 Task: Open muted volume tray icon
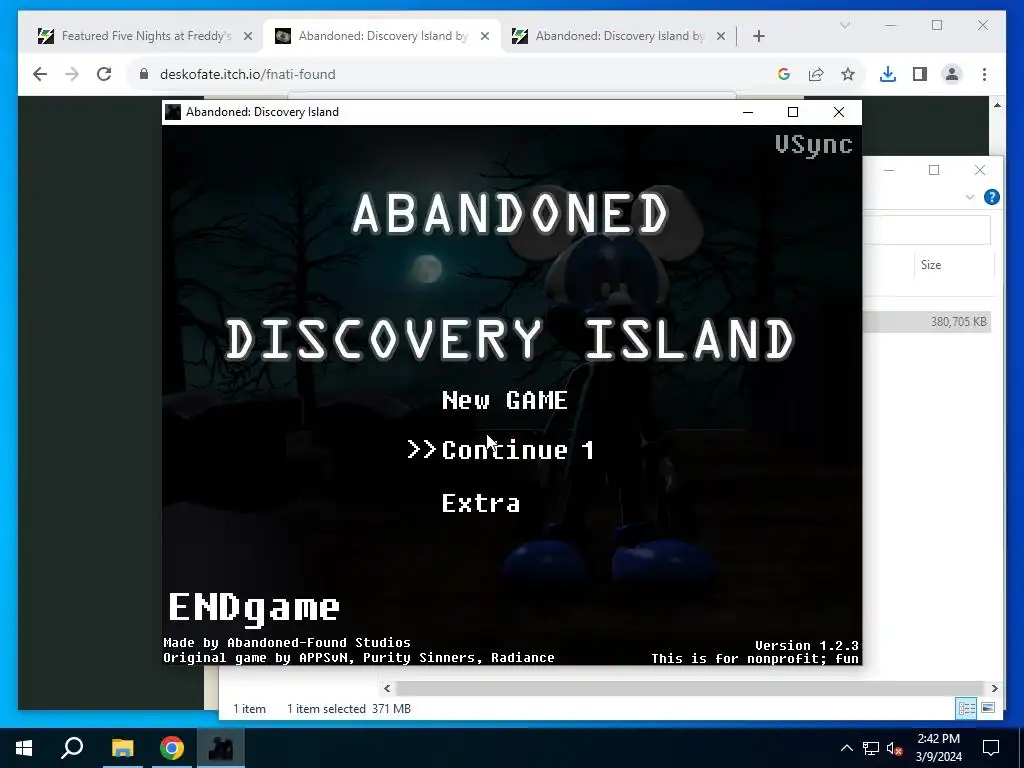coord(895,748)
